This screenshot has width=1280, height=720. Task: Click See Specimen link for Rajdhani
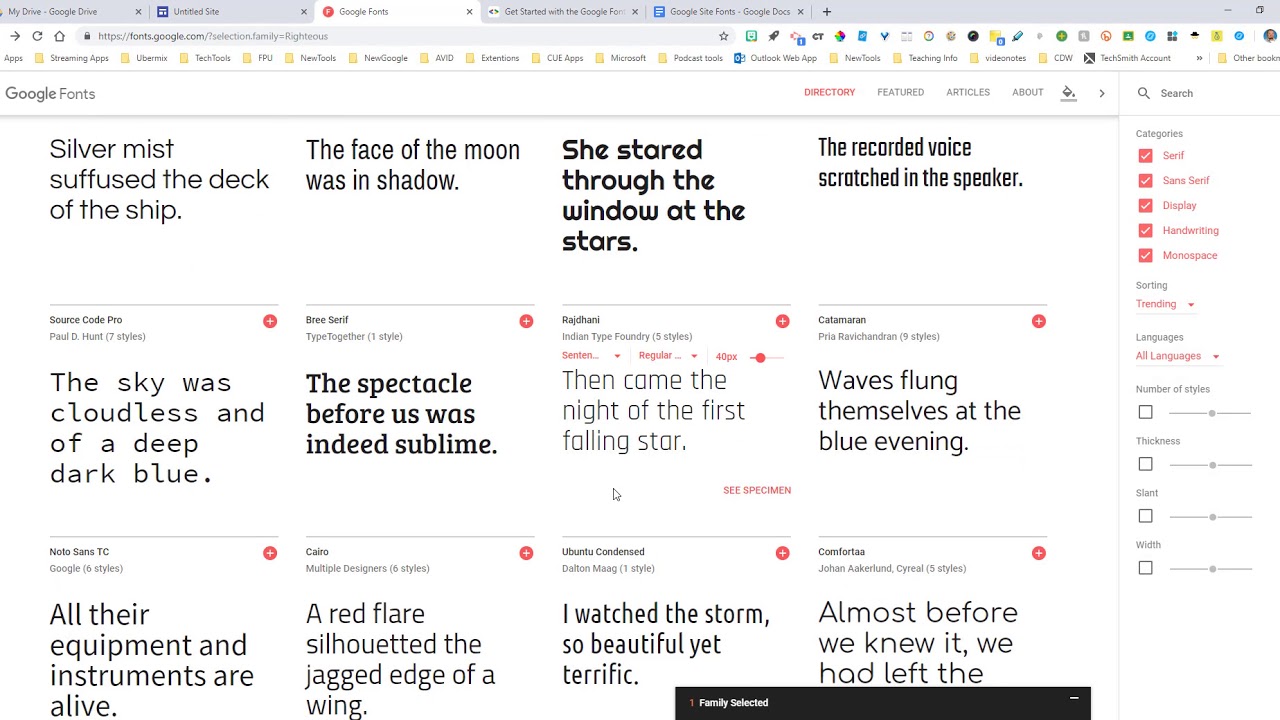coord(757,490)
